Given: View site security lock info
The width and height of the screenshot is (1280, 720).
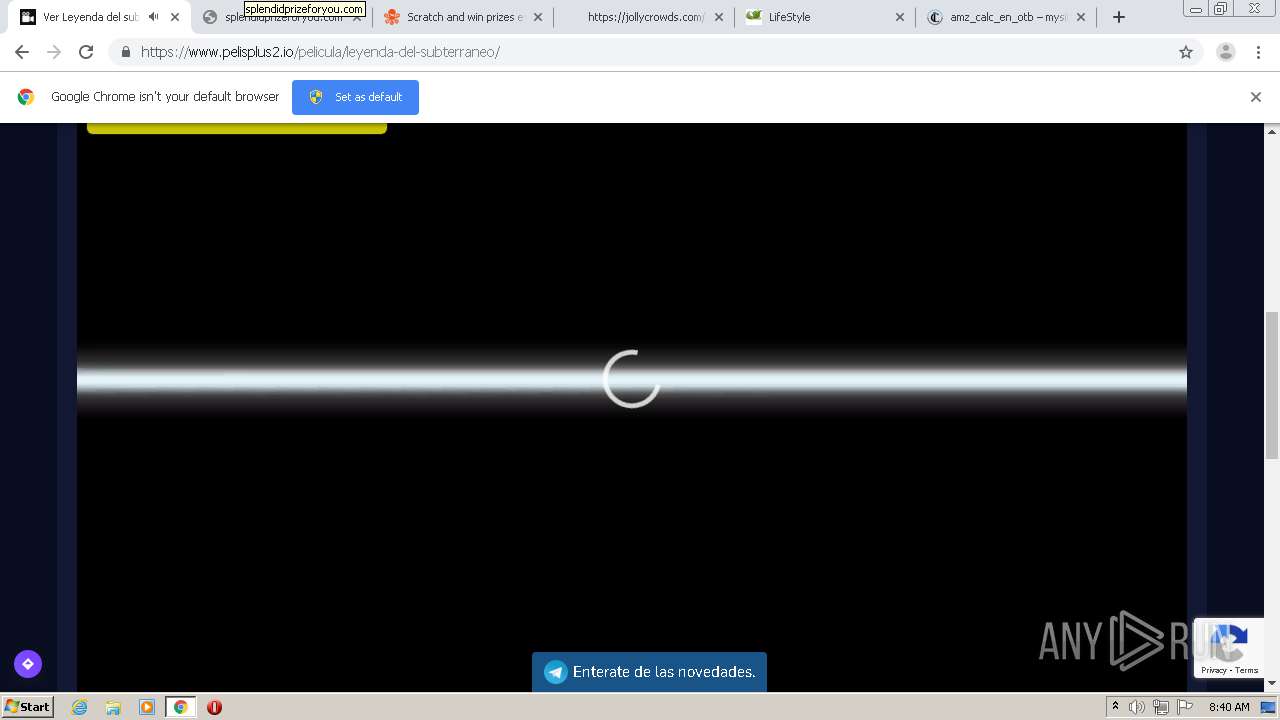Looking at the screenshot, I should 125,52.
